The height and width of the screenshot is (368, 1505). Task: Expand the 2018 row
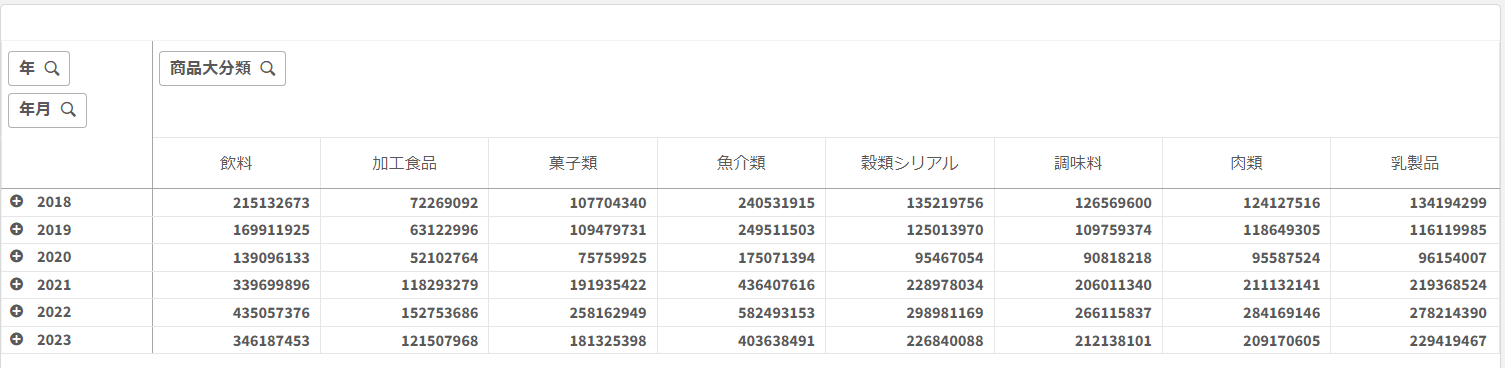pyautogui.click(x=16, y=202)
